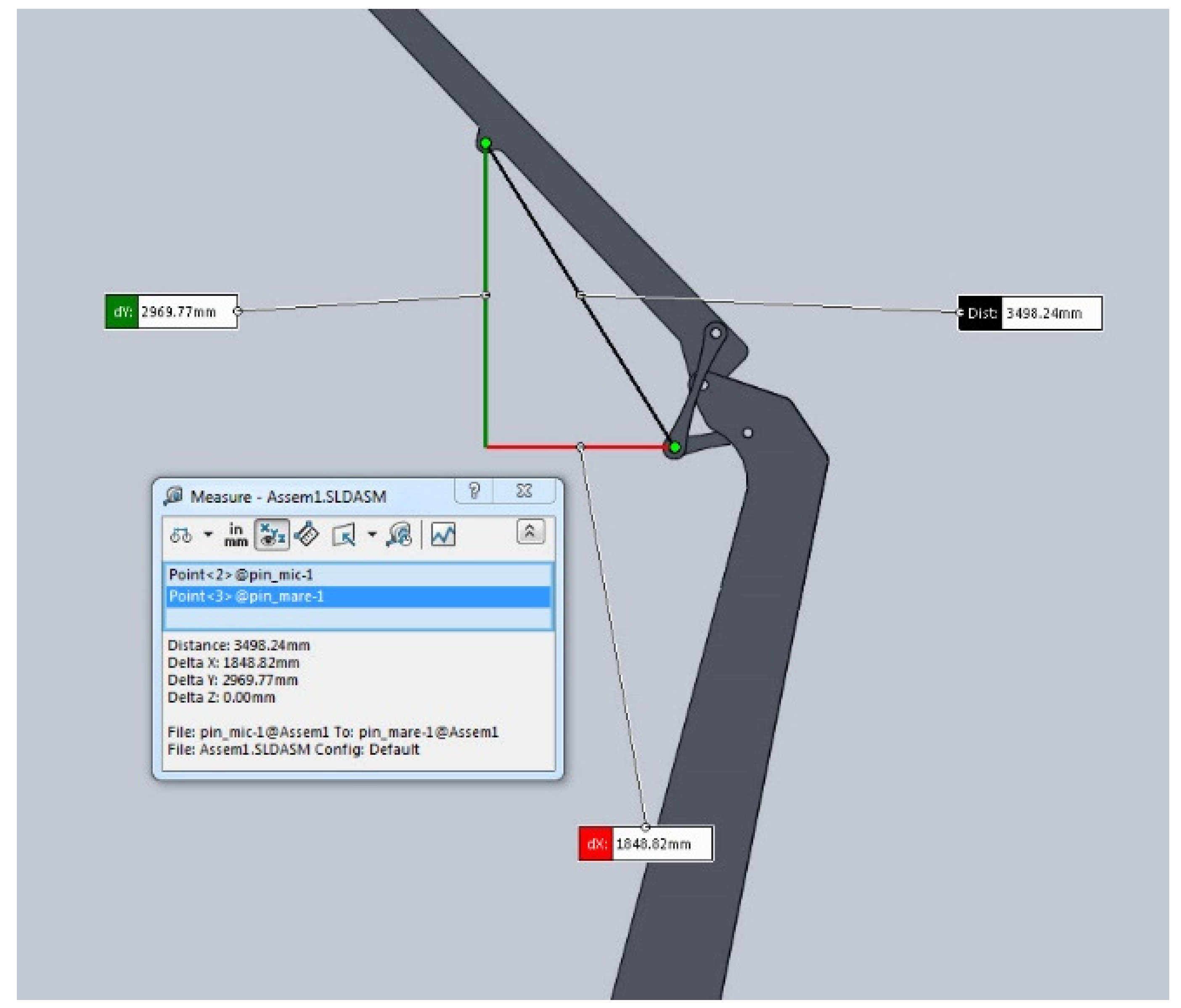Click the Measure dialog help question mark
Image resolution: width=1181 pixels, height=1008 pixels.
point(474,491)
